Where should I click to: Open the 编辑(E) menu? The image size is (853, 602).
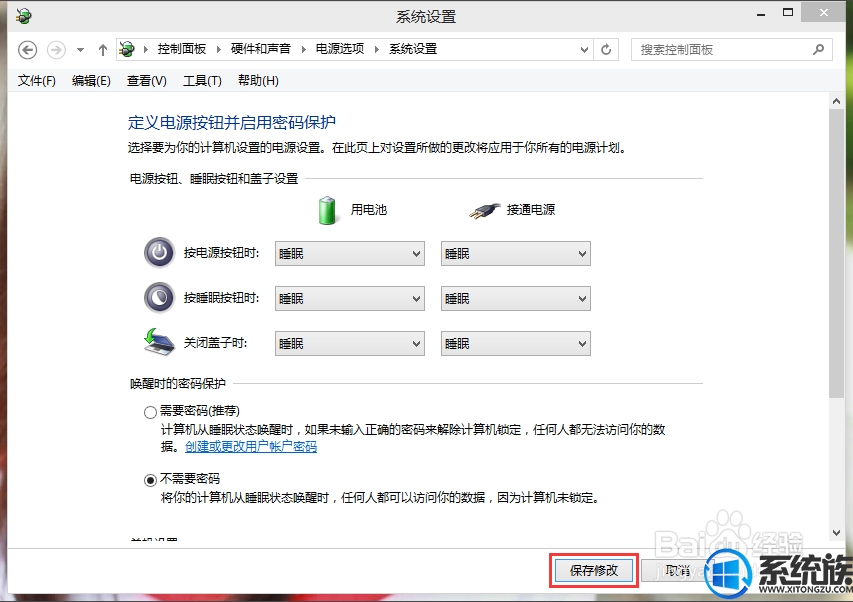(91, 81)
